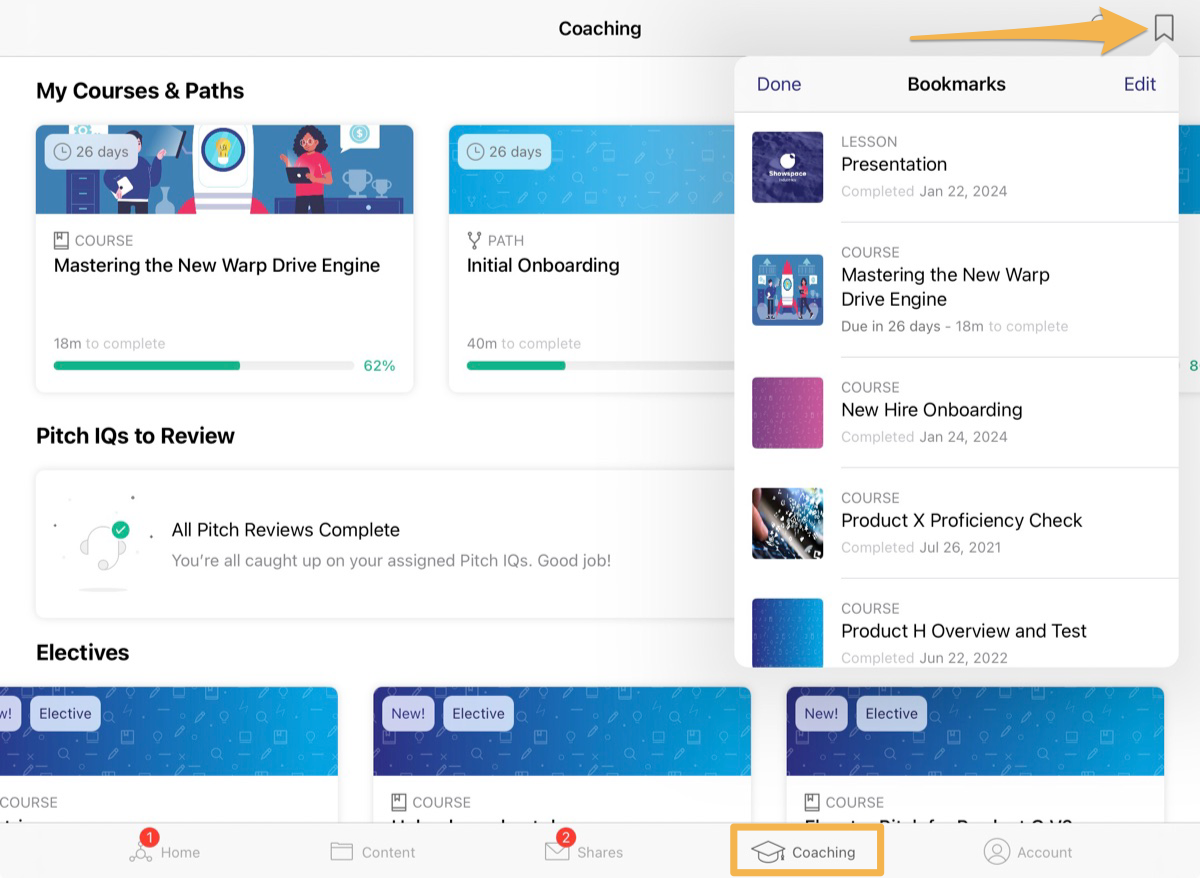Click the 62% course progress bar
1200x878 pixels.
(x=201, y=367)
